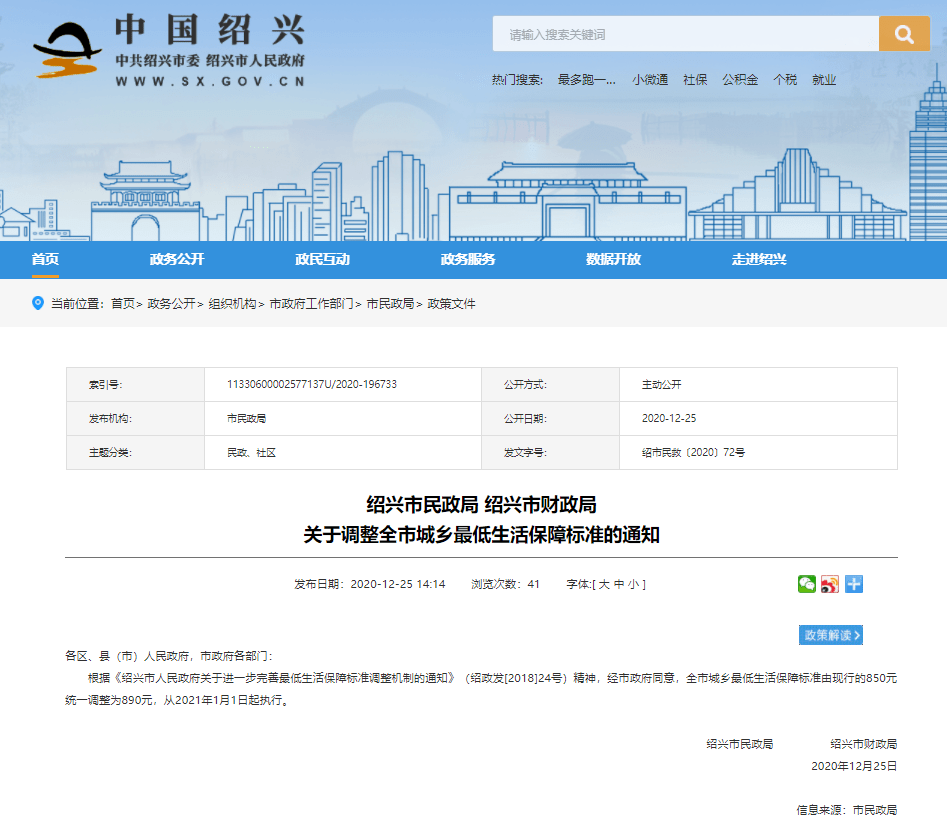
Task: Click the blue location pin icon
Action: coord(38,303)
